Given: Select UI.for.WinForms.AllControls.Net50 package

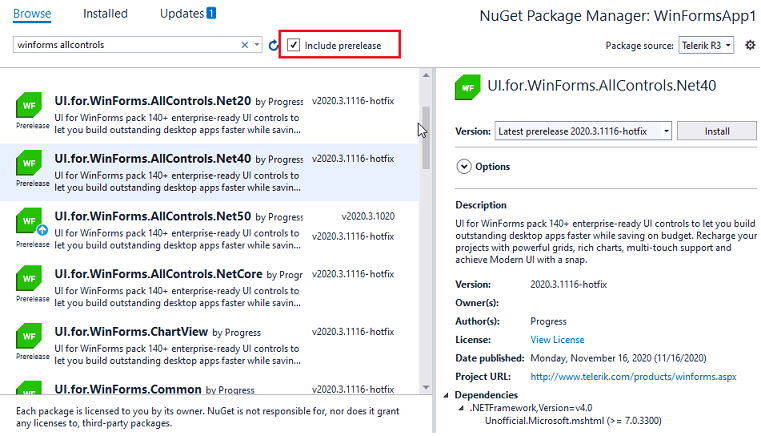Looking at the screenshot, I should (x=209, y=230).
